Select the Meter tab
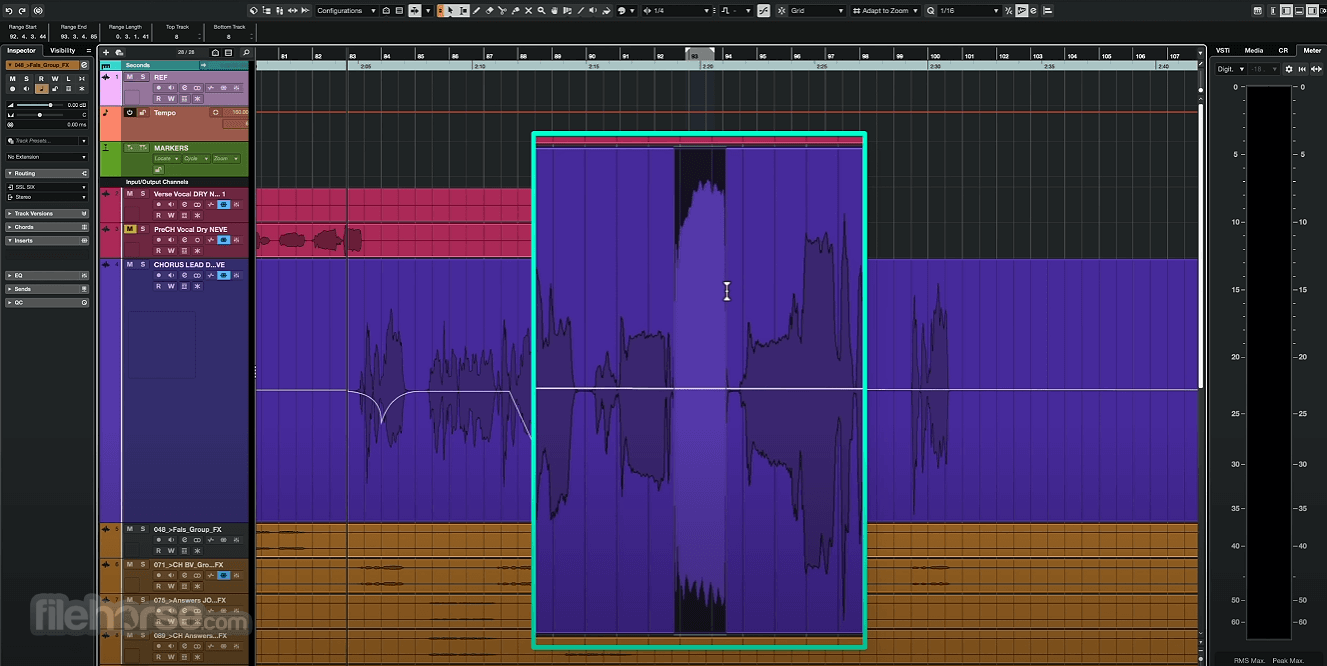 coord(1311,50)
